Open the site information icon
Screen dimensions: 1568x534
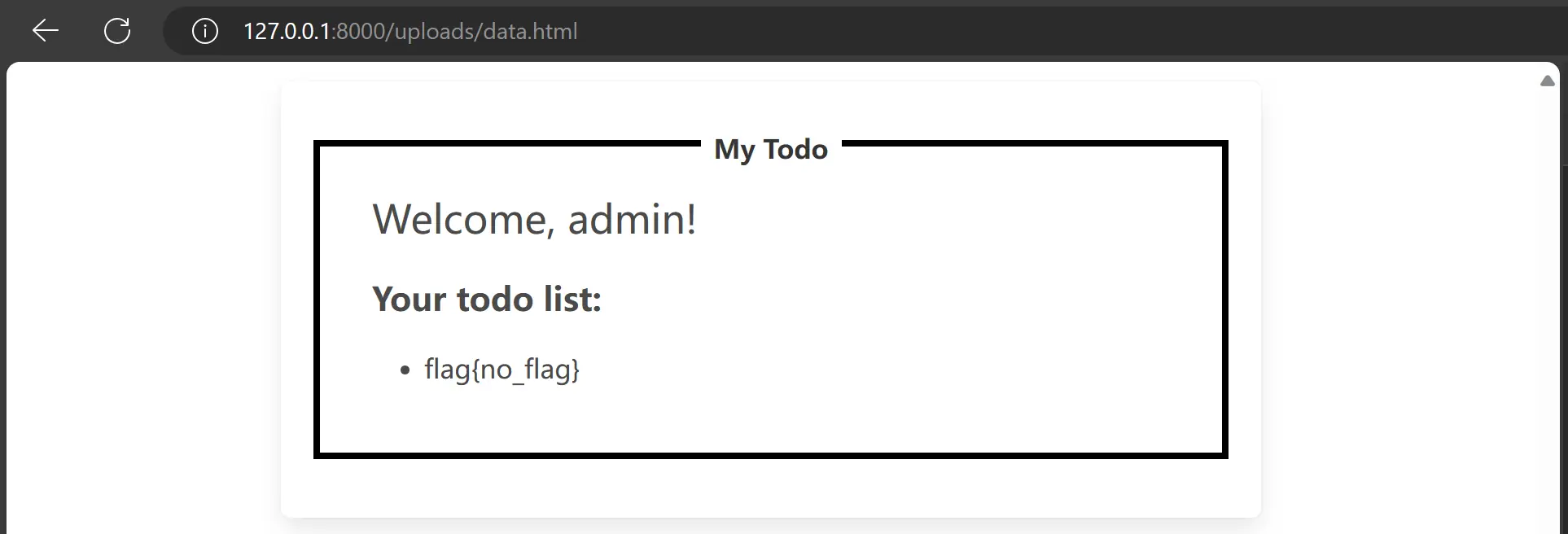[204, 31]
